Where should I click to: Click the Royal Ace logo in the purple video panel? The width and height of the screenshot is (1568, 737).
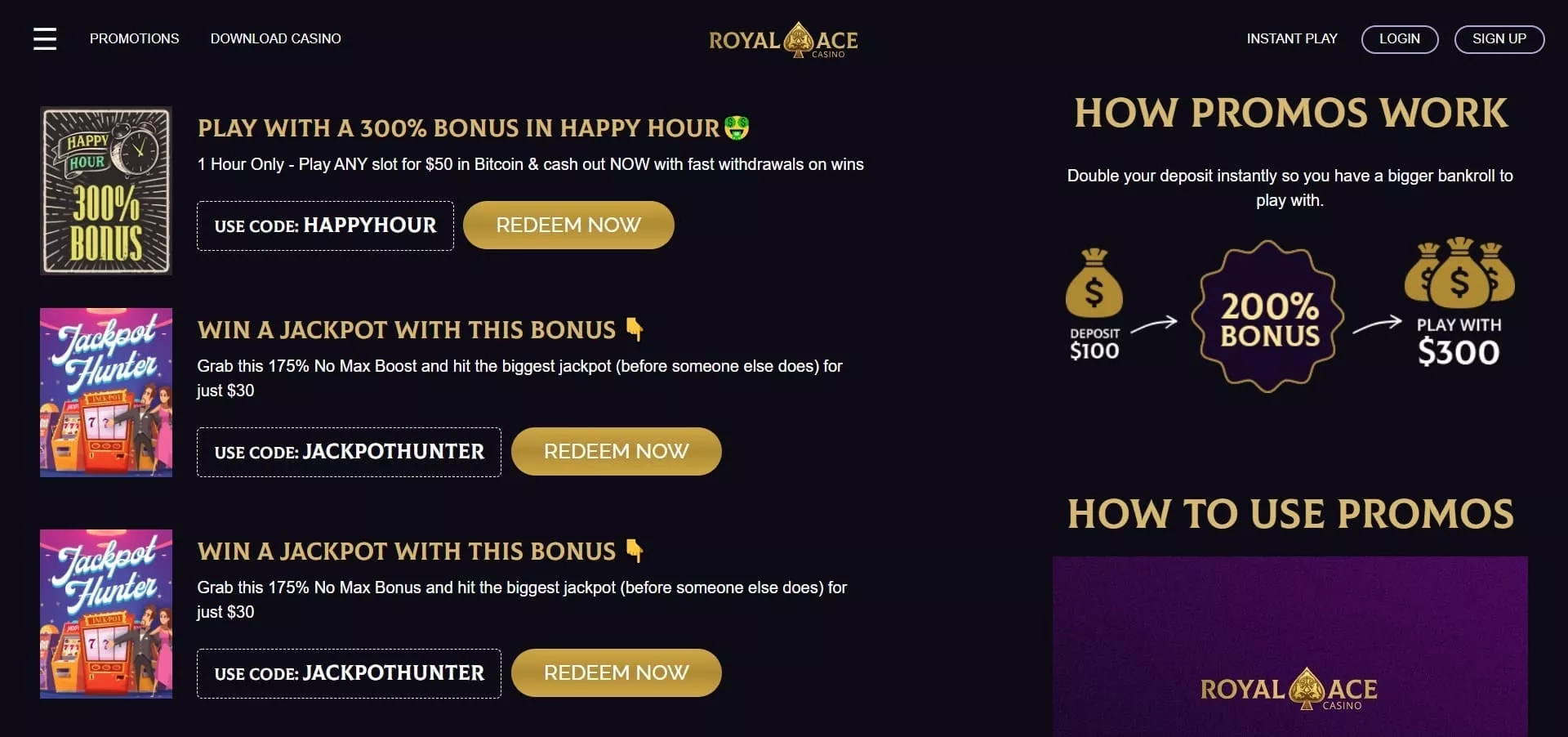(1289, 689)
